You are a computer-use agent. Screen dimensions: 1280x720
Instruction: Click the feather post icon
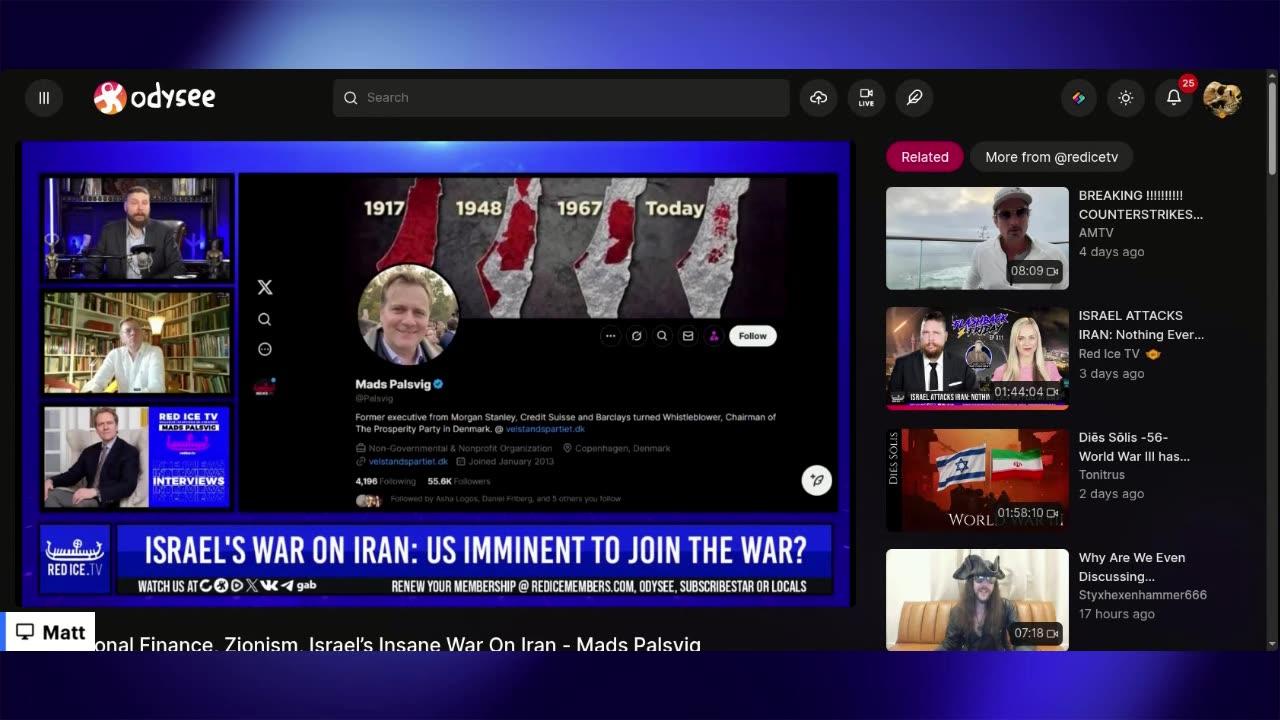pyautogui.click(x=914, y=98)
